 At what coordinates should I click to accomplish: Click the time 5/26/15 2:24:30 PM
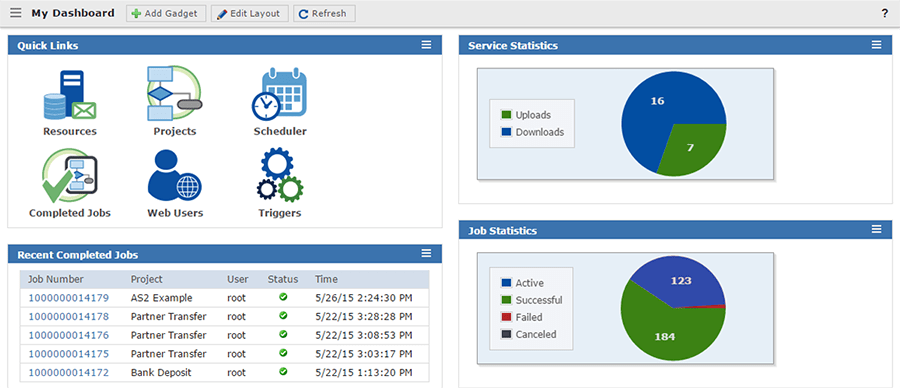tap(363, 298)
